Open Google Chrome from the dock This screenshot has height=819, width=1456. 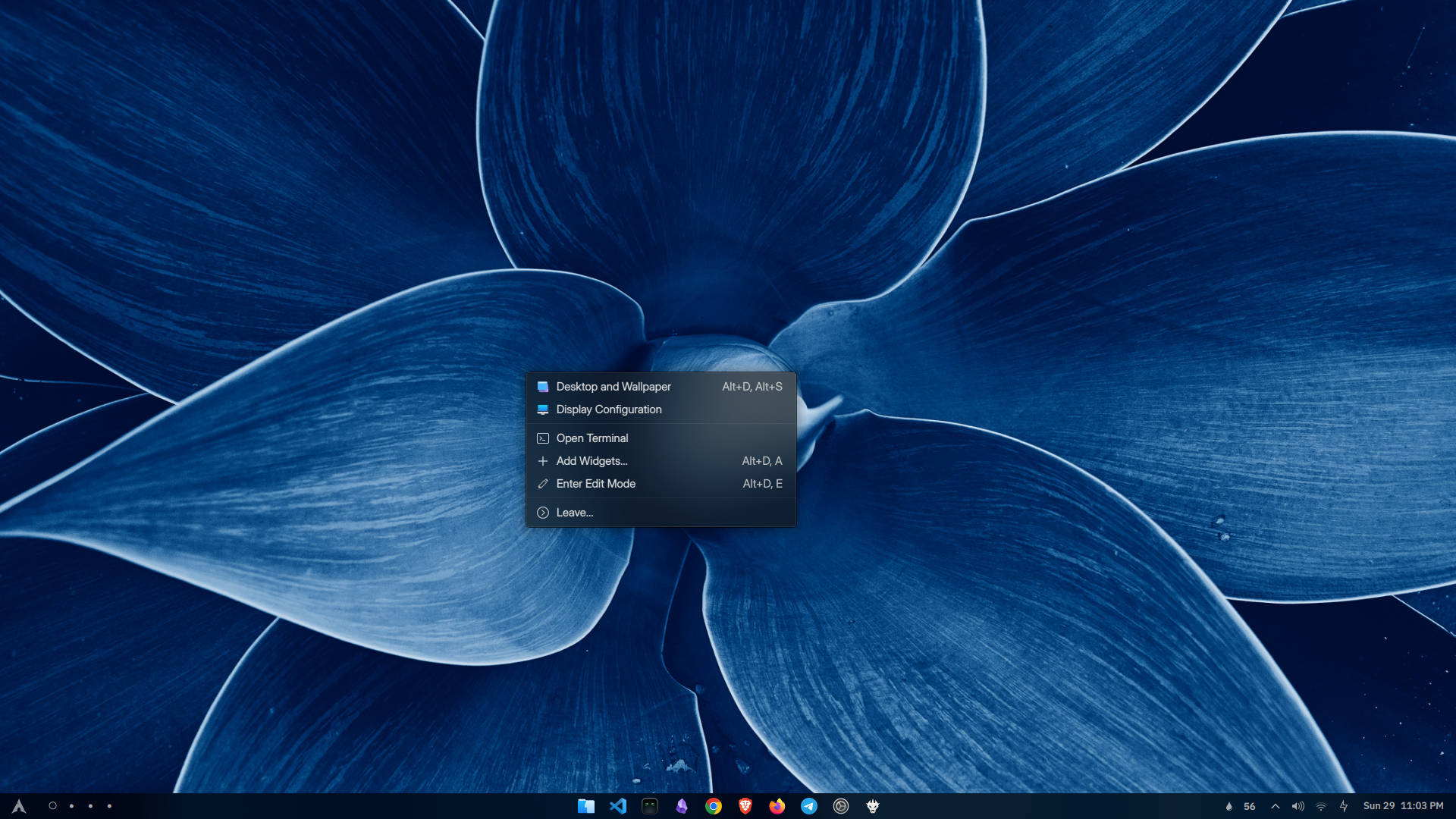coord(714,806)
